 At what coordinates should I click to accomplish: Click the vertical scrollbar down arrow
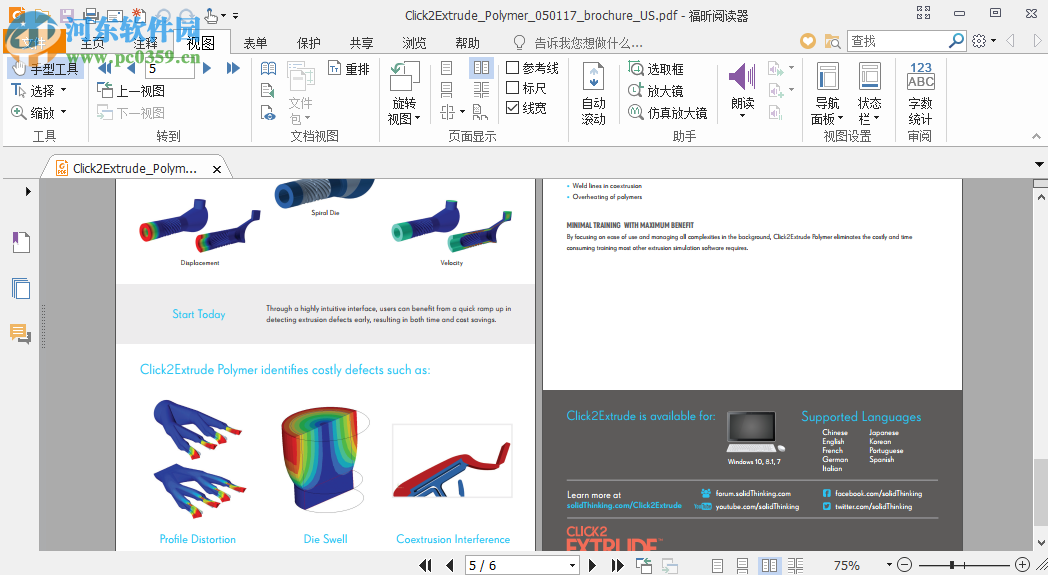pos(1041,543)
